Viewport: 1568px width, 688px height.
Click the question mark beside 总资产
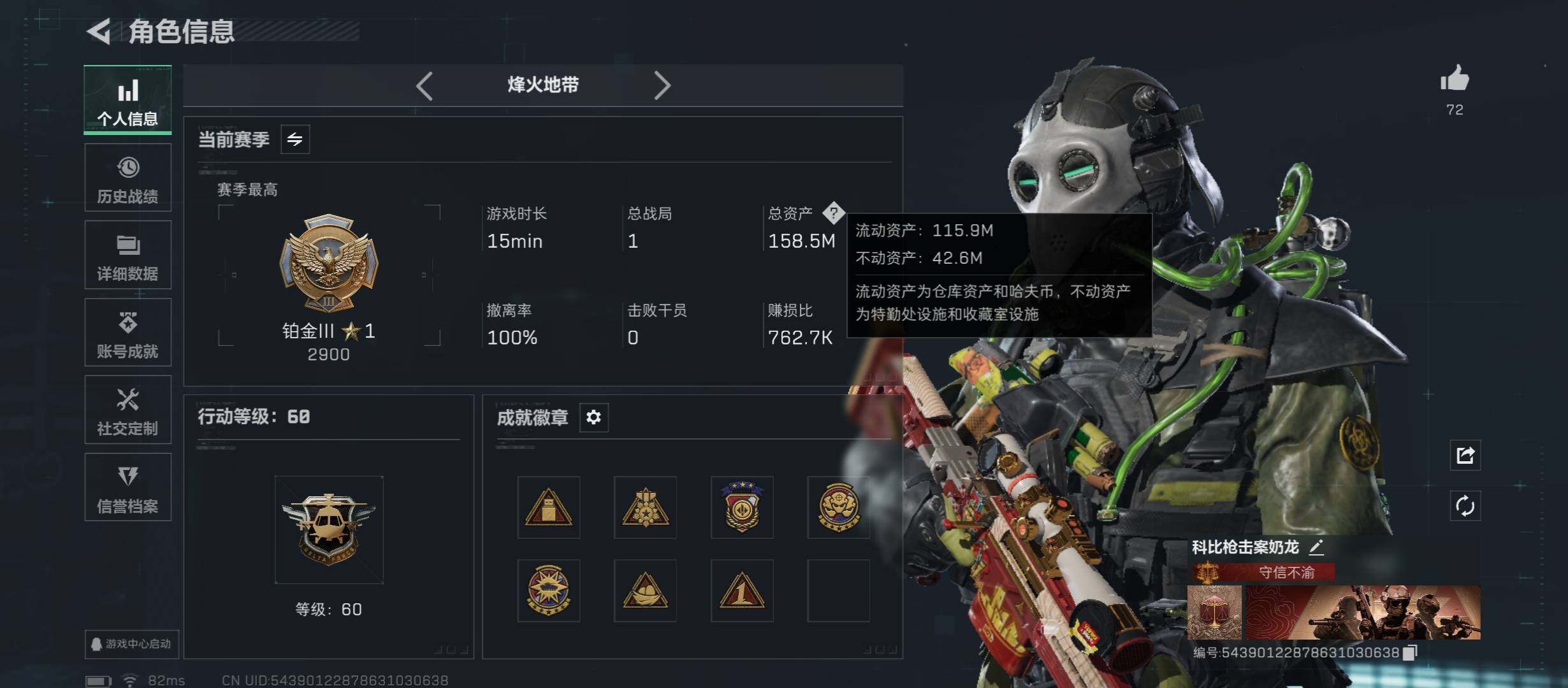[833, 213]
